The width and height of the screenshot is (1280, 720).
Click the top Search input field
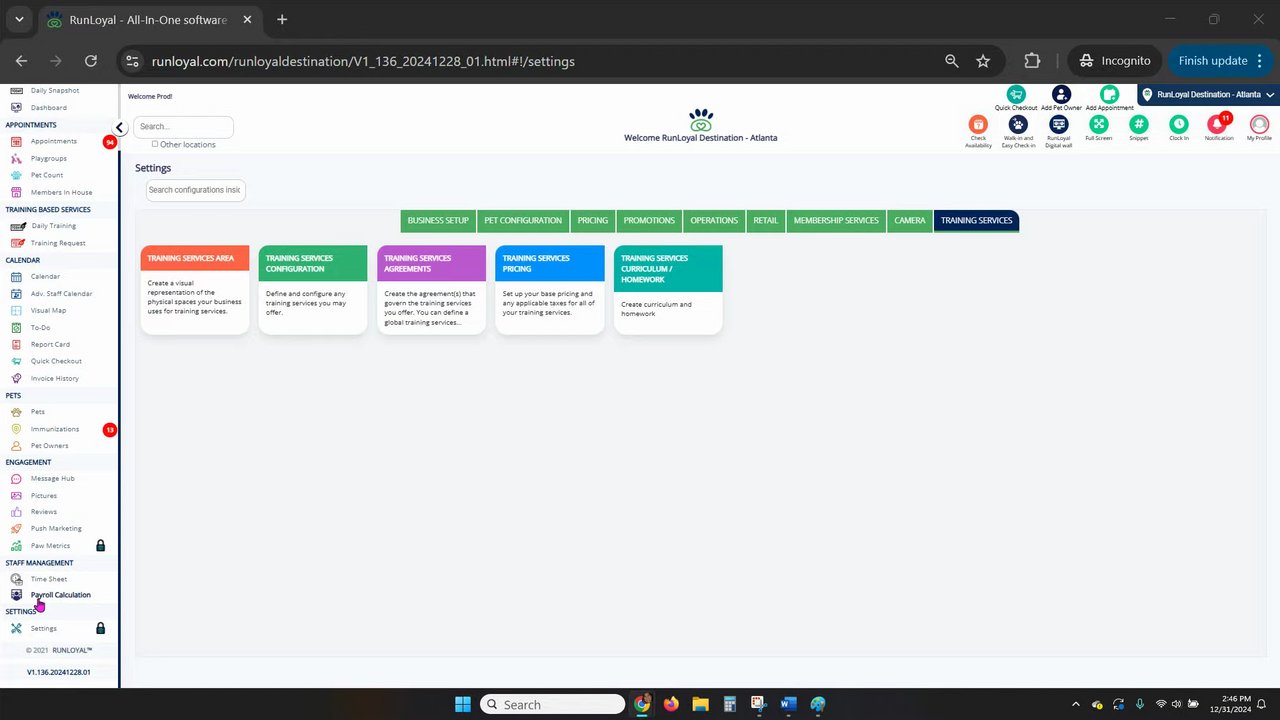pos(183,127)
